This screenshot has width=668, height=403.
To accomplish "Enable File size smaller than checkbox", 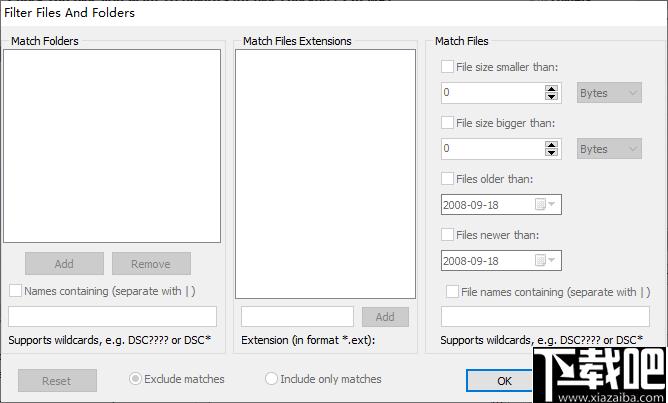I will [x=447, y=67].
